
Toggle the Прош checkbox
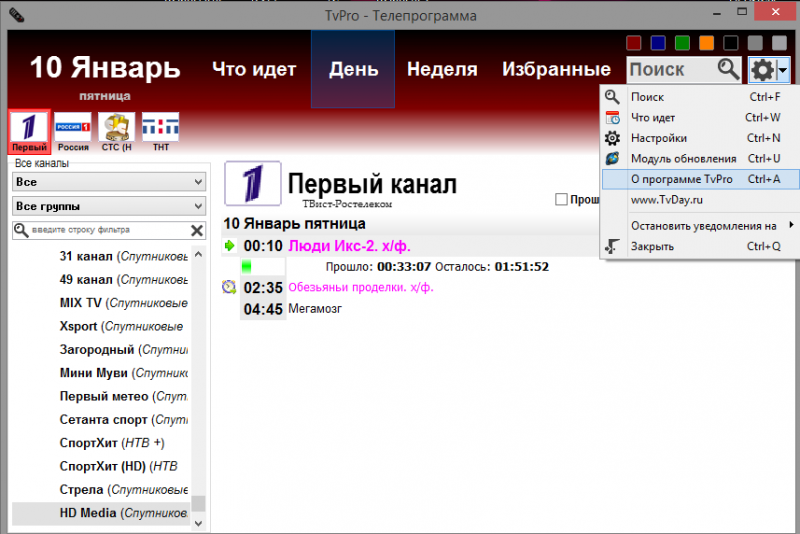point(561,199)
